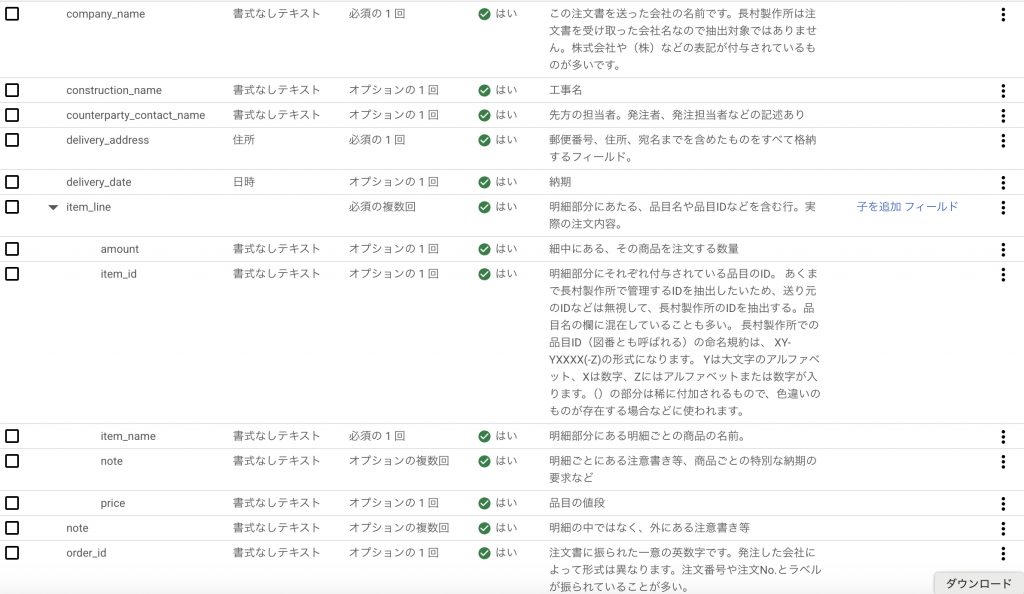Tick the order_id row checkbox
The image size is (1024, 594).
pyautogui.click(x=12, y=553)
